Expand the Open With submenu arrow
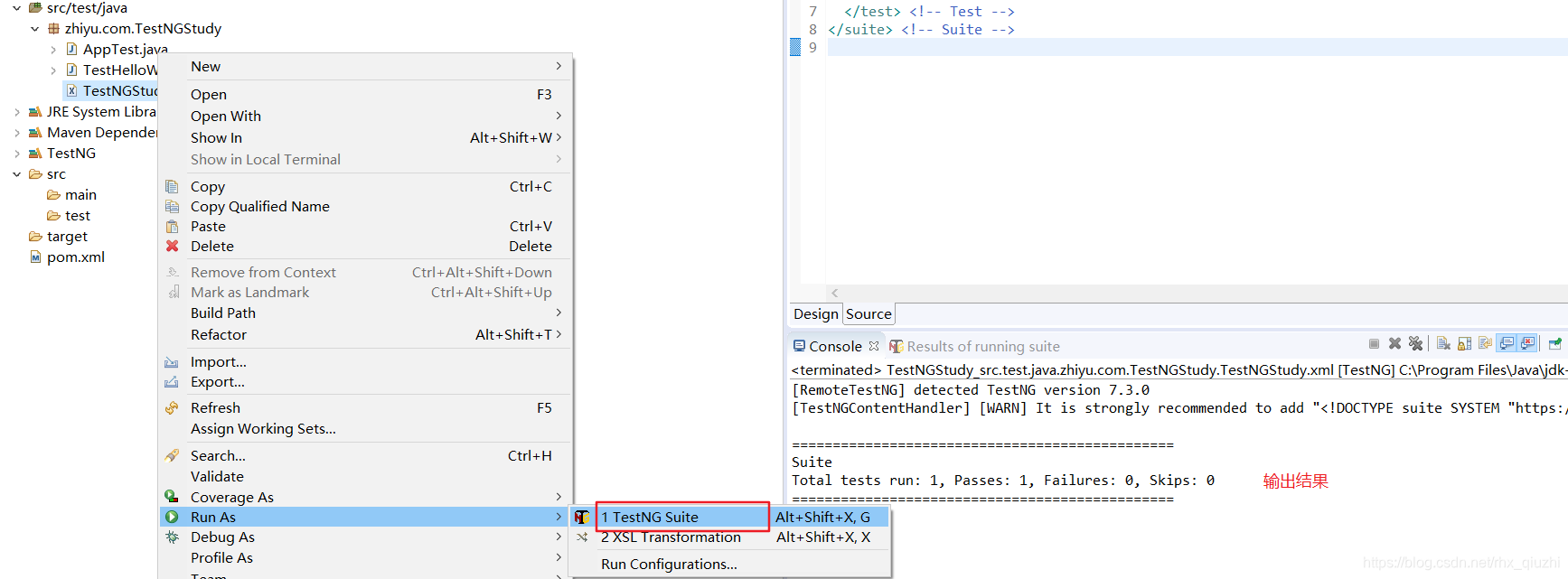The height and width of the screenshot is (579, 1568). click(559, 116)
